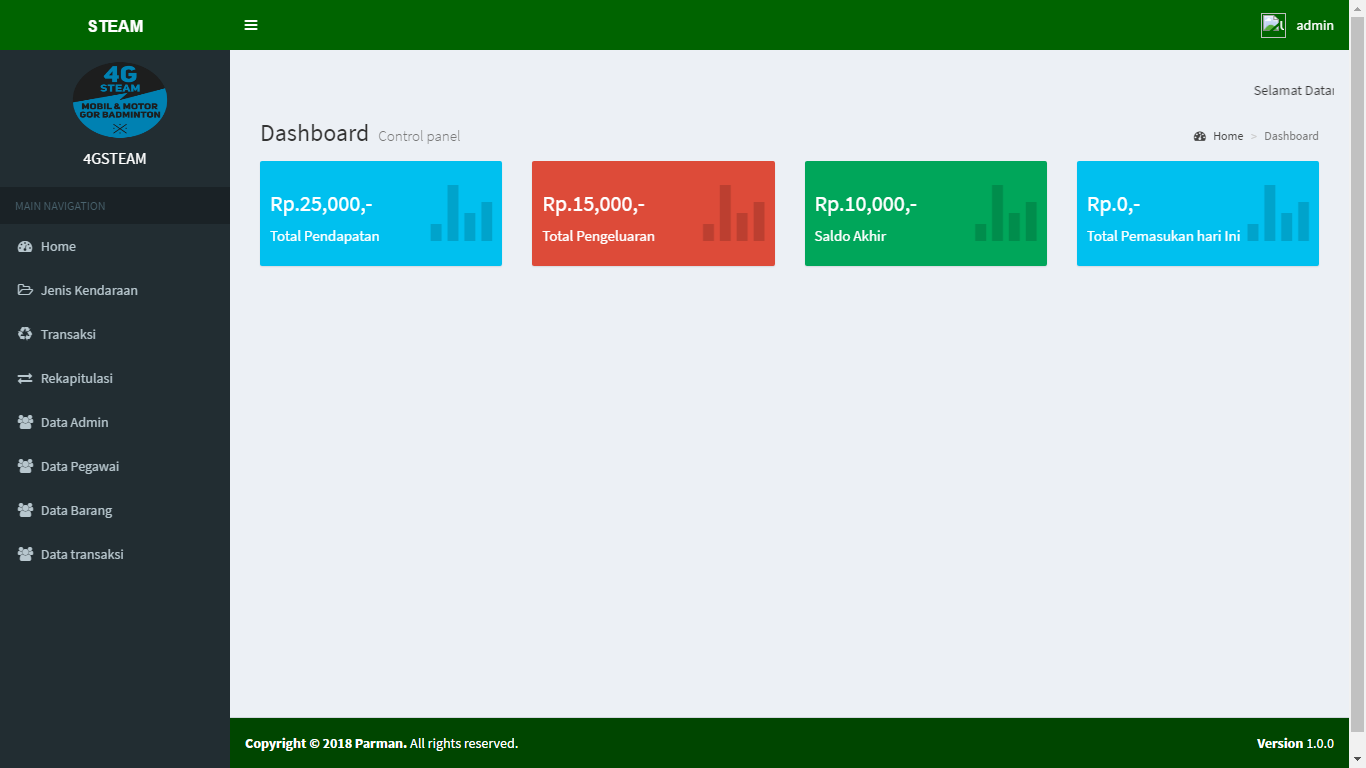Click the Total Pemasukan hari Ini box
Screen dimensions: 1366x768
(x=1197, y=213)
